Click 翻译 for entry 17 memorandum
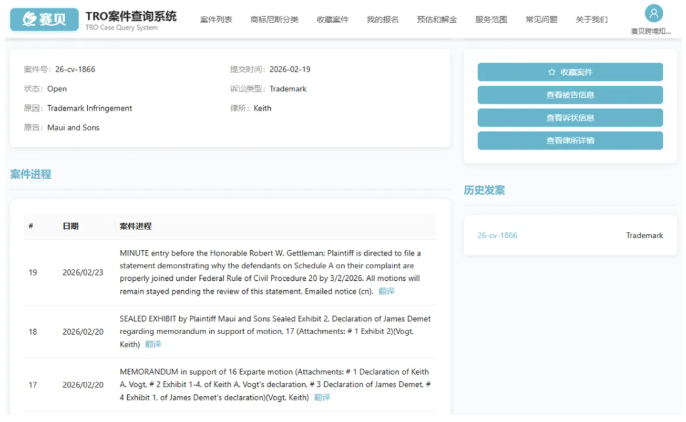Viewport: 686px width, 422px height. click(x=321, y=397)
